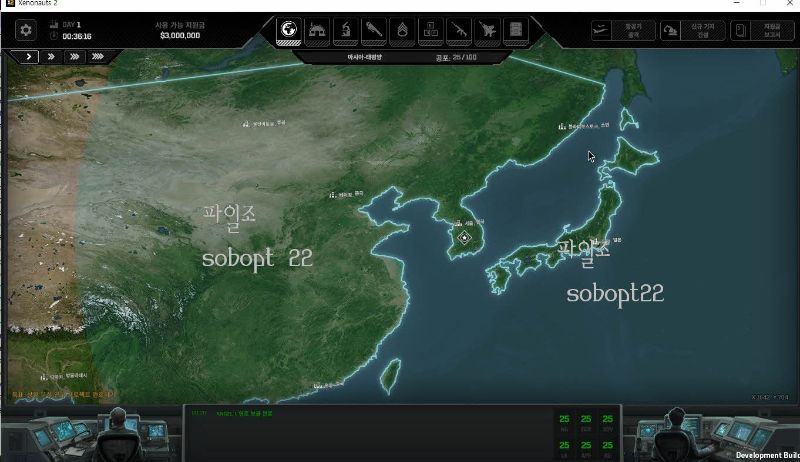
Task: Click the build new base button
Action: pos(693,31)
